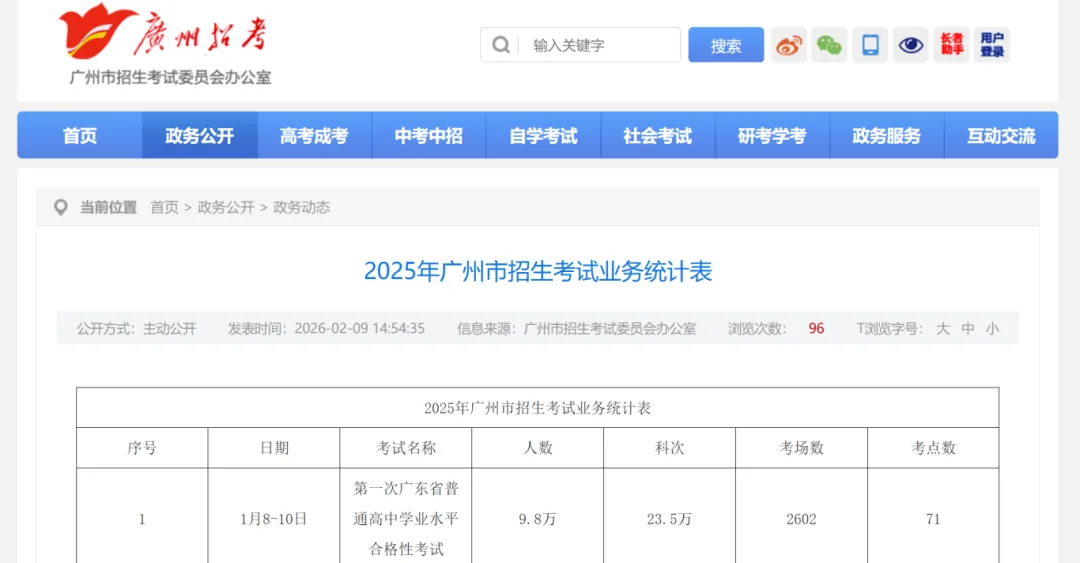1080x563 pixels.
Task: Open the 长者助手 elder assistant icon
Action: point(951,45)
